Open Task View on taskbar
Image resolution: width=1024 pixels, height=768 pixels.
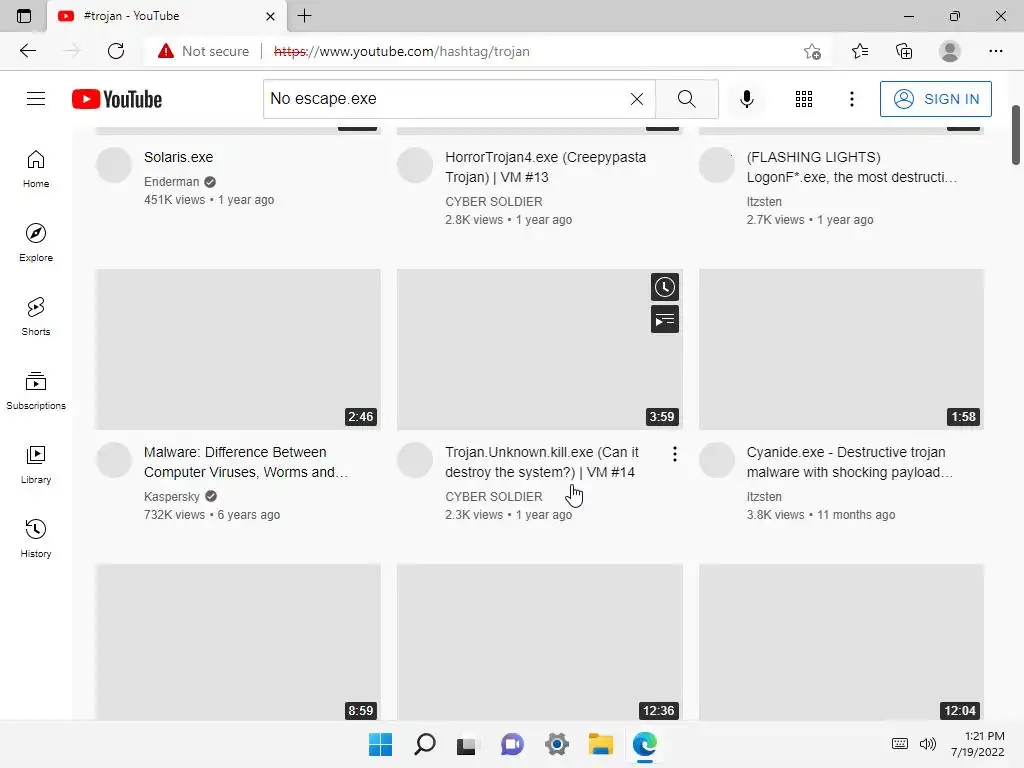(466, 744)
